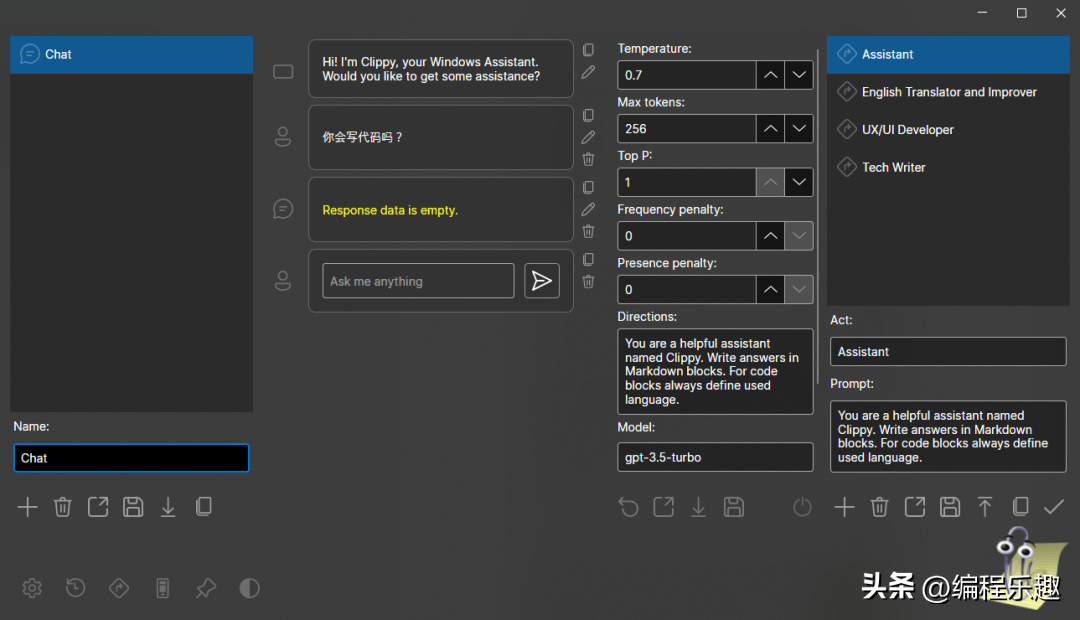This screenshot has width=1080, height=620.
Task: Apply the selected prompt with the checkmark icon
Action: click(x=1053, y=507)
